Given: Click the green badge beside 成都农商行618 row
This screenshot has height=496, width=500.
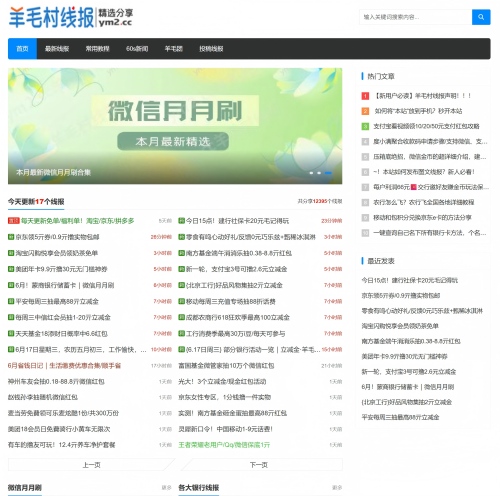Looking at the screenshot, I should [x=181, y=317].
